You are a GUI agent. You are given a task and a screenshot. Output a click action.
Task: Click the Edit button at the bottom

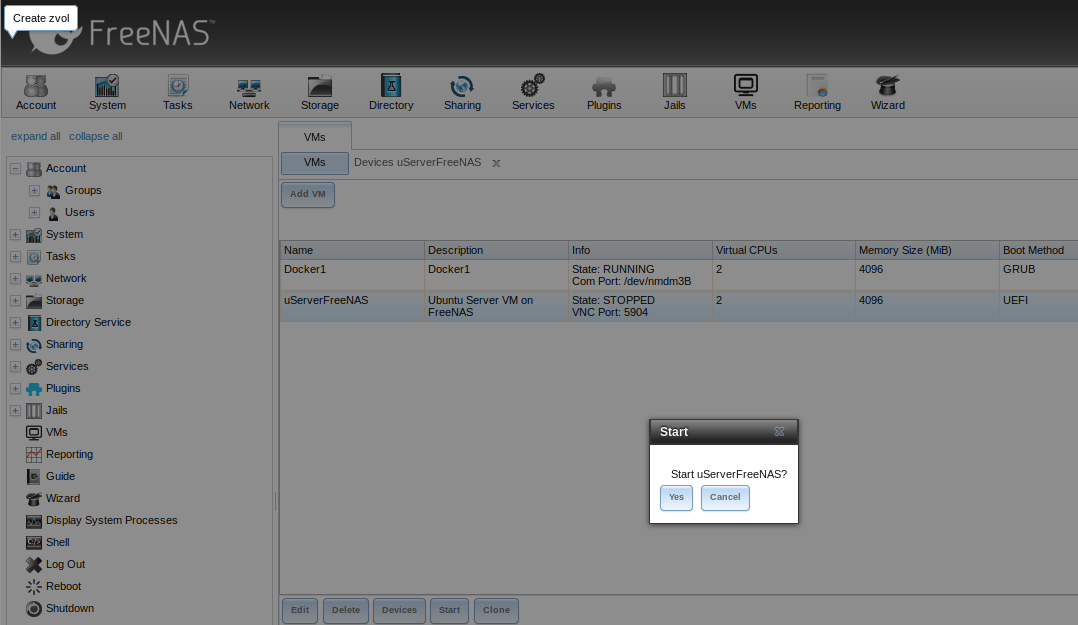(x=300, y=611)
